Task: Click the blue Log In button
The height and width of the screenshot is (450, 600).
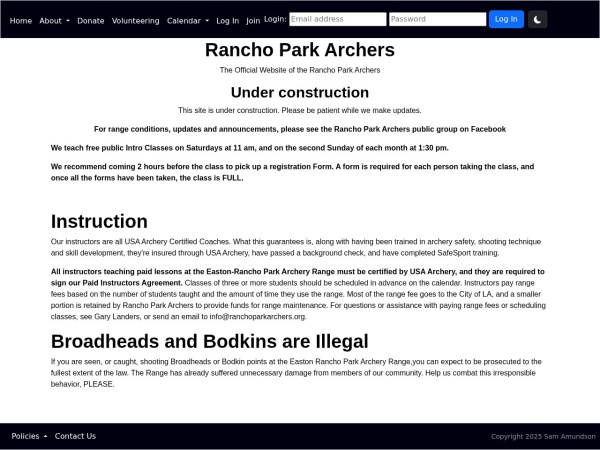Action: pyautogui.click(x=506, y=19)
